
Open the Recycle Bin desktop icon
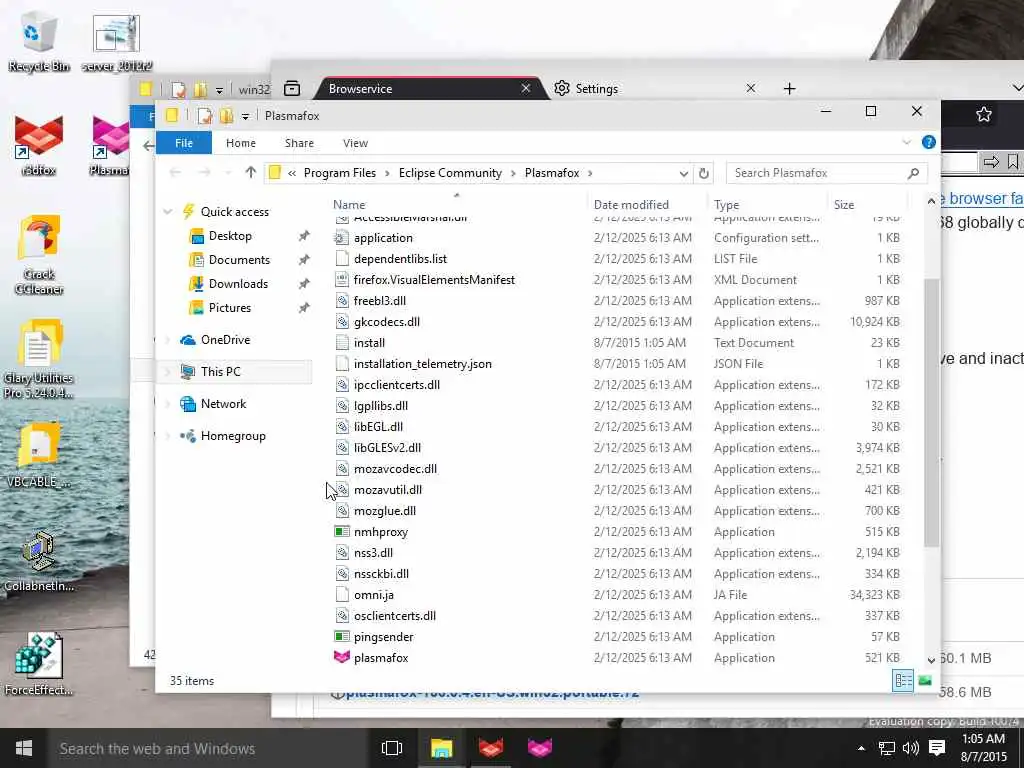click(x=39, y=43)
